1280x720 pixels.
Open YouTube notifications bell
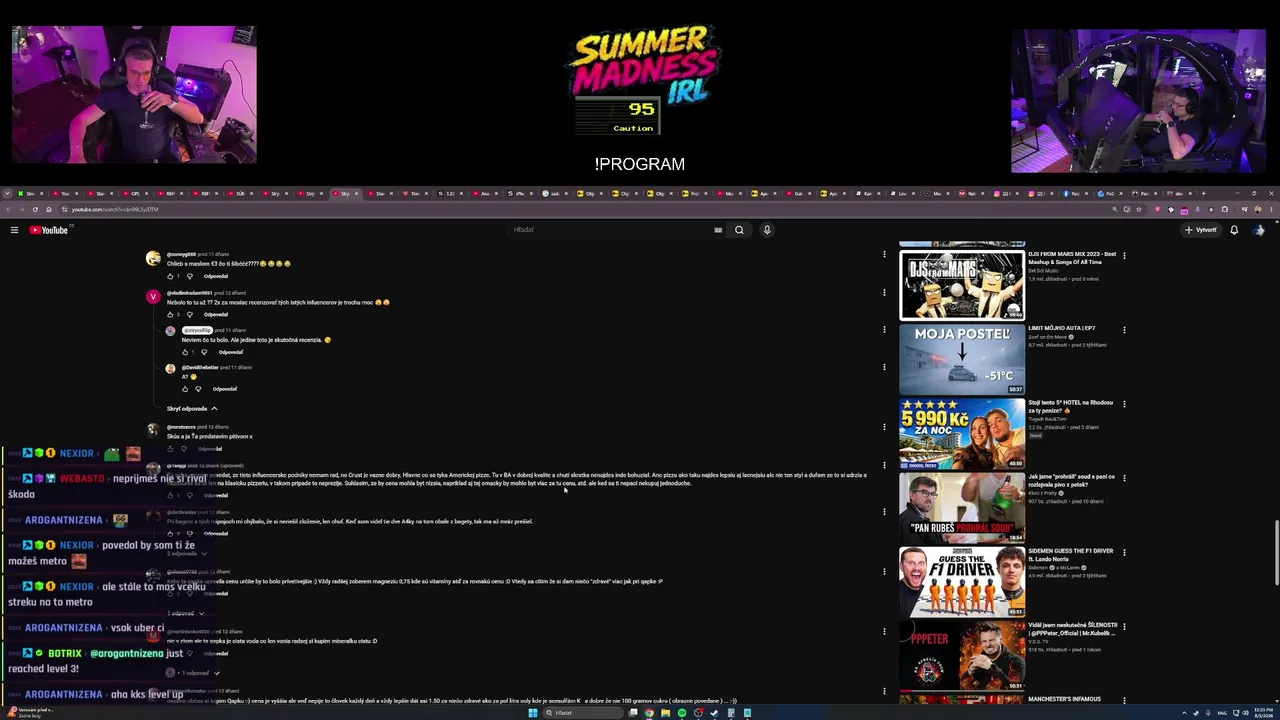tap(1234, 230)
